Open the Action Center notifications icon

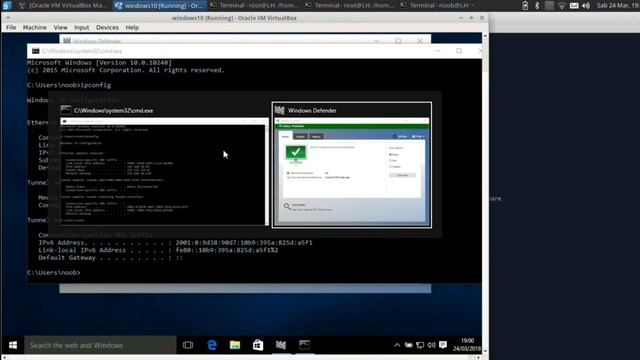click(443, 345)
